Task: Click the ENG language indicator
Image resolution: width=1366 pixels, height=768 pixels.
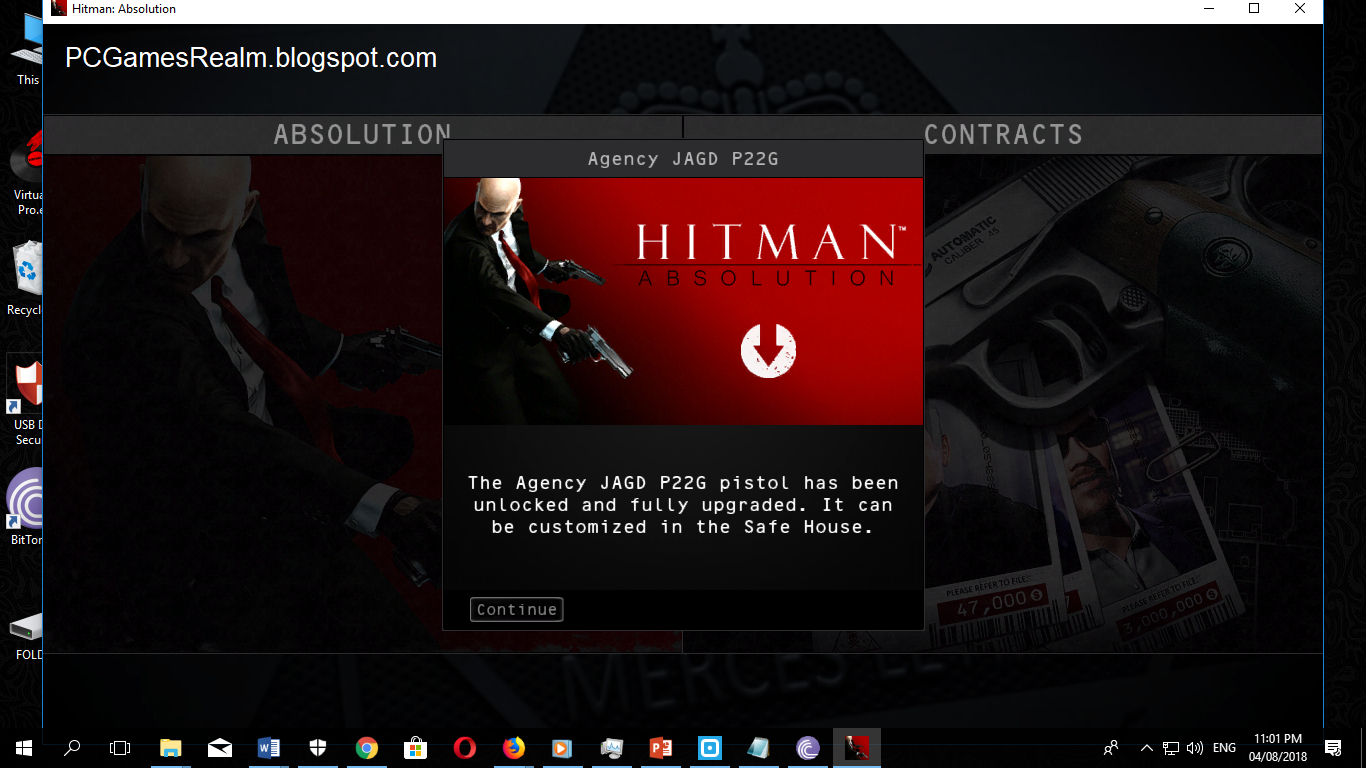Action: (1224, 747)
